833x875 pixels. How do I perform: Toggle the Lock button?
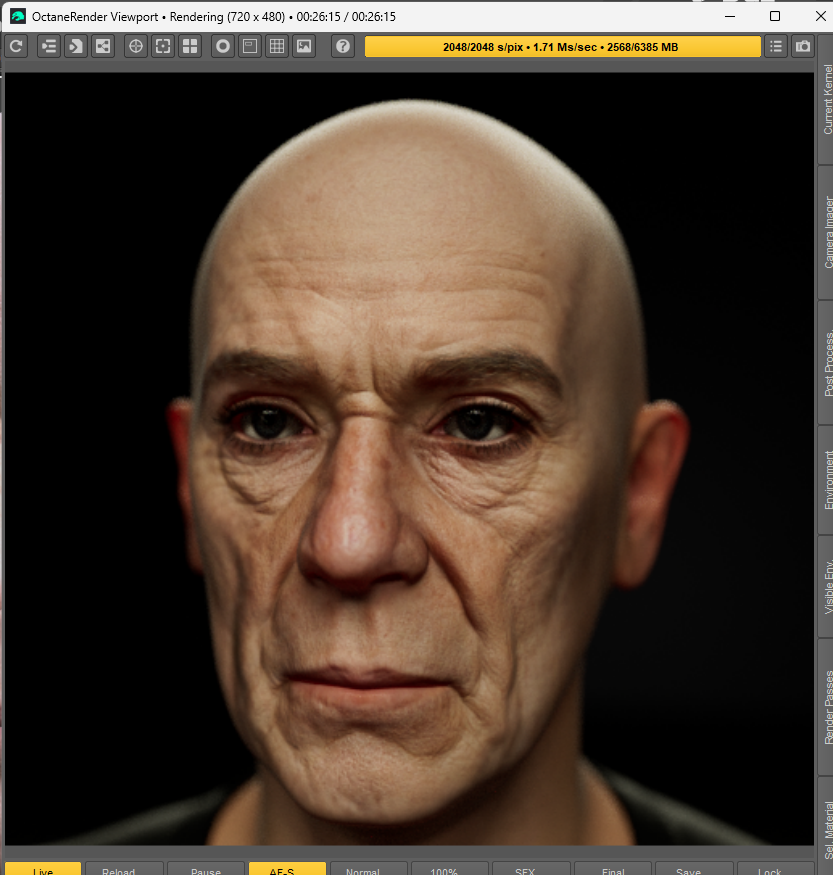[x=776, y=869]
